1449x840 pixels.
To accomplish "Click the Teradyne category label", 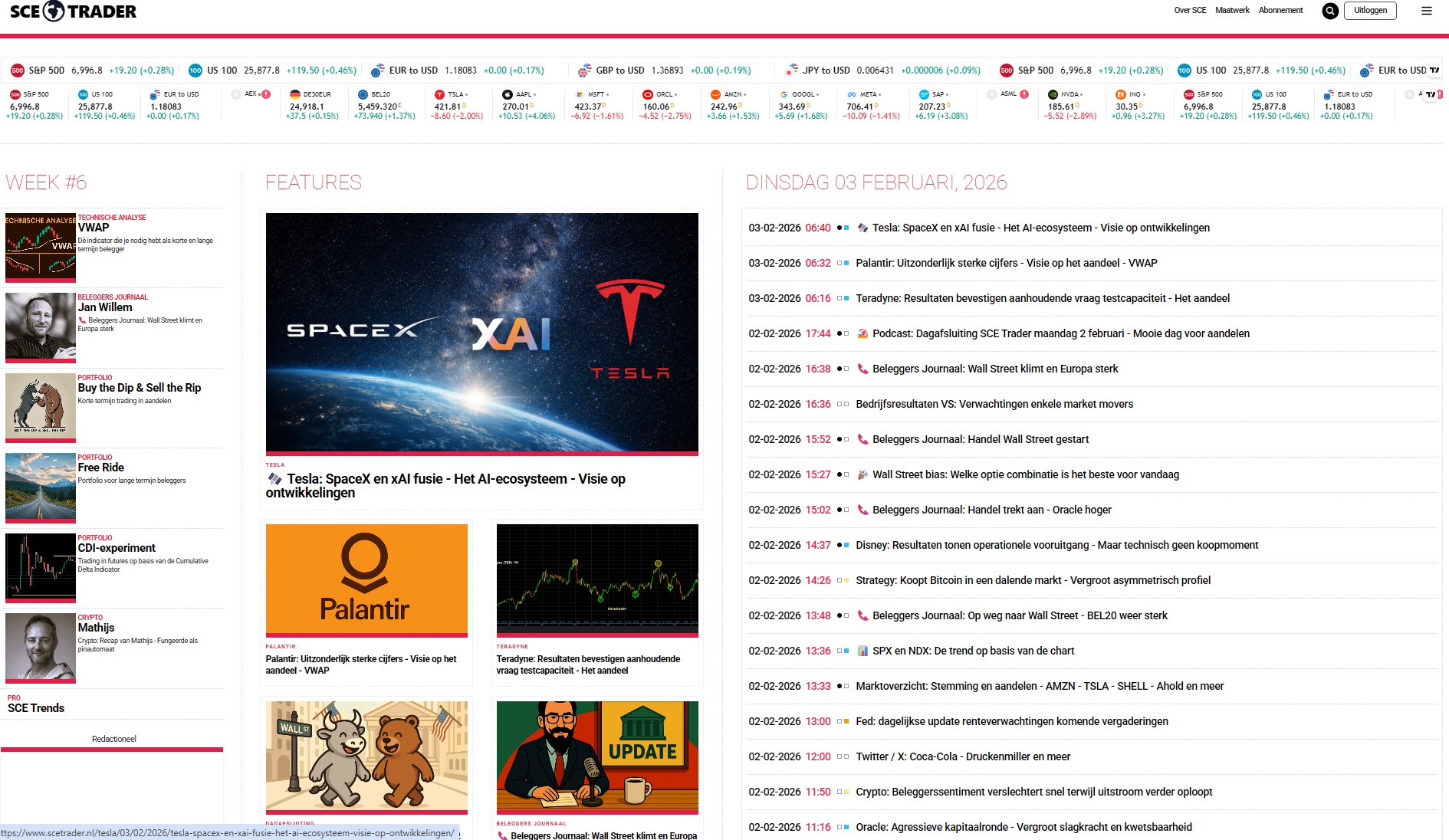I will pyautogui.click(x=512, y=647).
